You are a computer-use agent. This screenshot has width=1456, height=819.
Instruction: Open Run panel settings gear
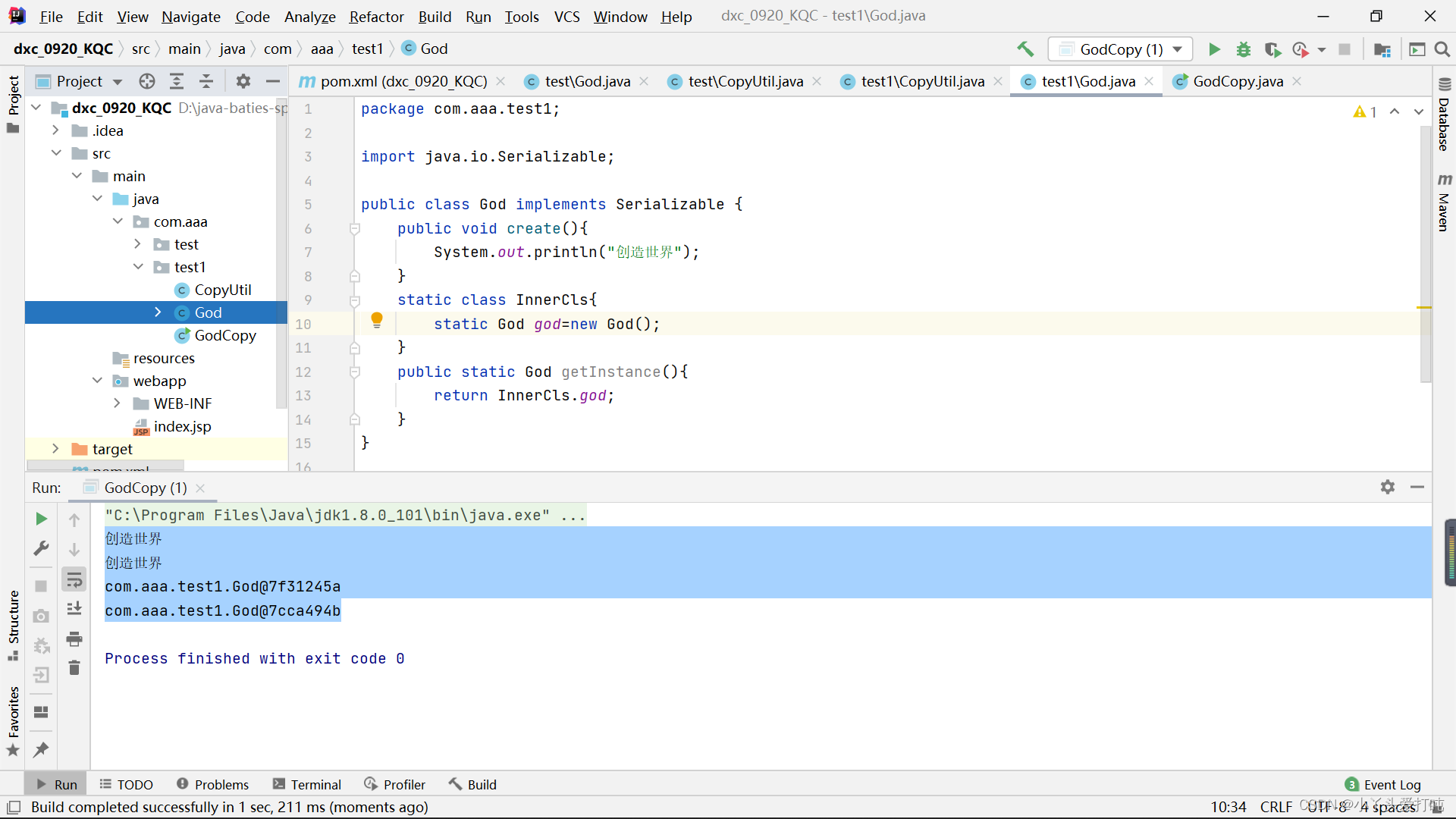tap(1388, 487)
